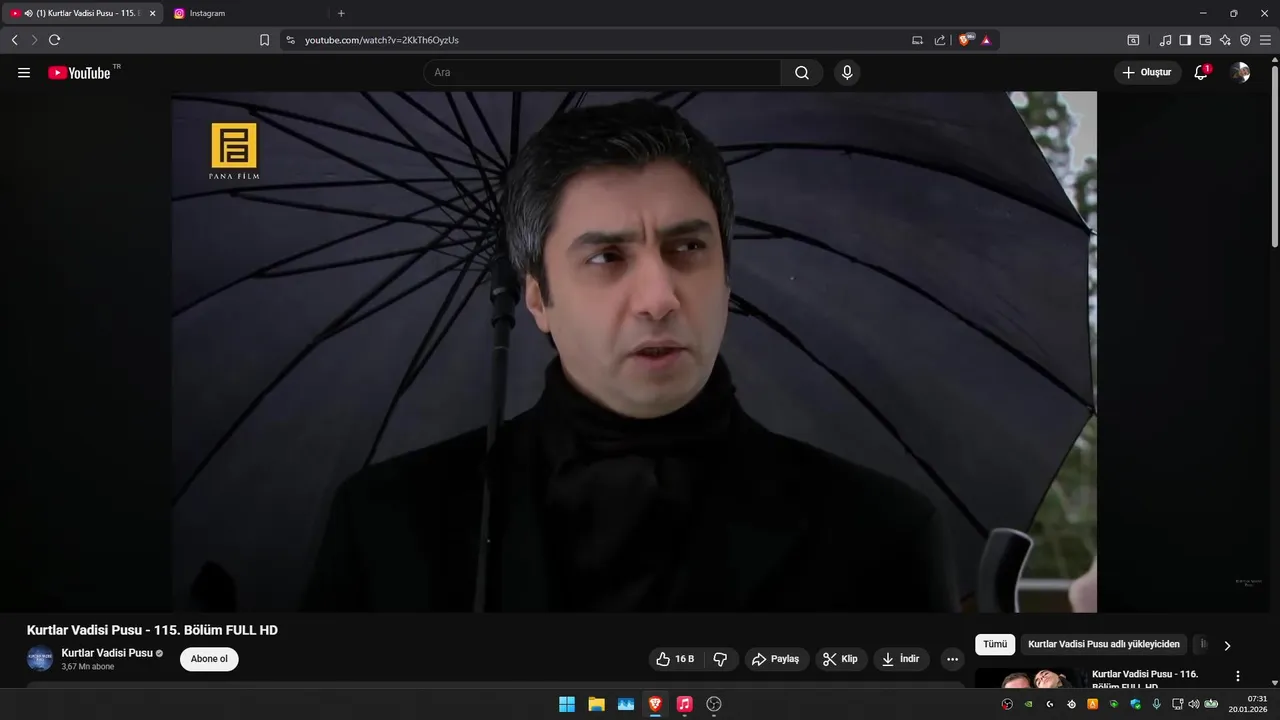Open the 116. Bölüm suggested video thumbnail
The image size is (1280, 720).
coord(1029,679)
